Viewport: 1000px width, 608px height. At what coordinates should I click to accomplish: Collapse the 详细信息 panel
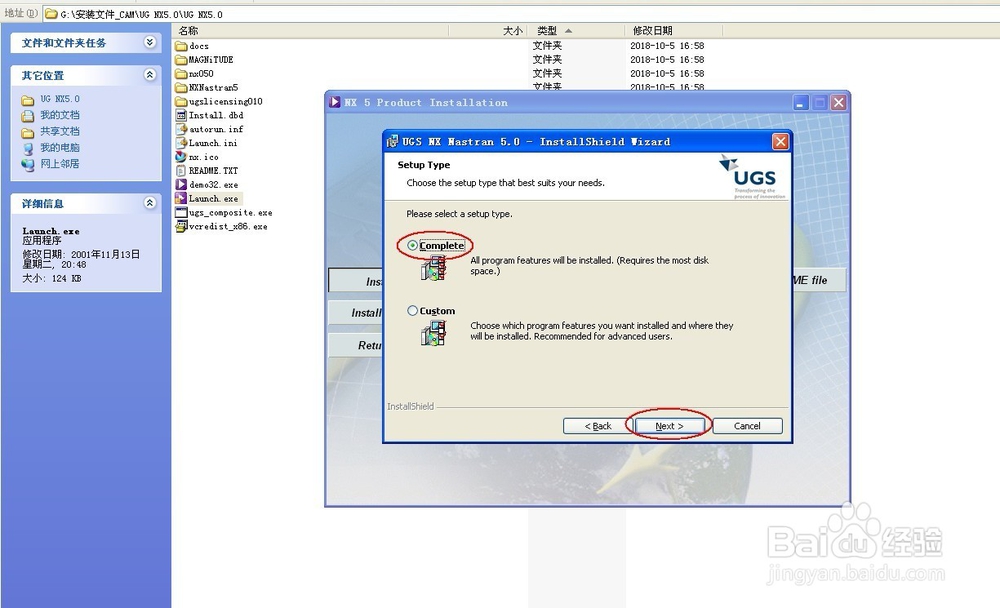click(x=150, y=203)
